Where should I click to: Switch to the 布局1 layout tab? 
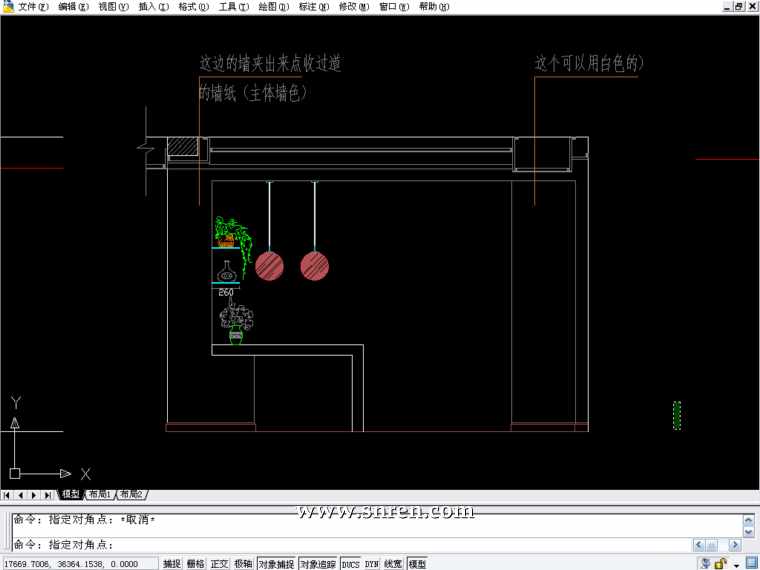[100, 494]
